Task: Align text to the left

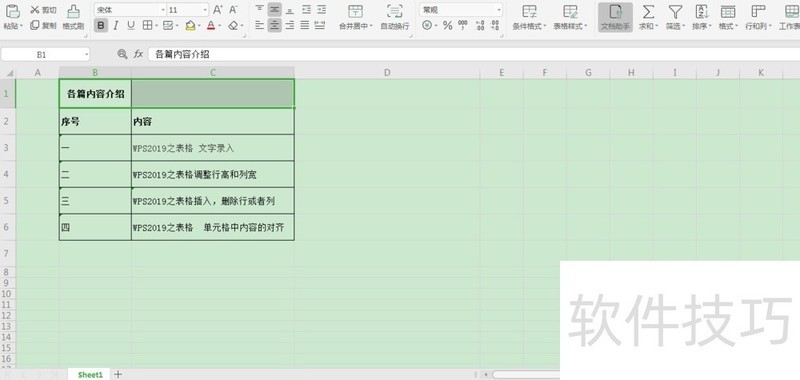Action: click(x=260, y=26)
